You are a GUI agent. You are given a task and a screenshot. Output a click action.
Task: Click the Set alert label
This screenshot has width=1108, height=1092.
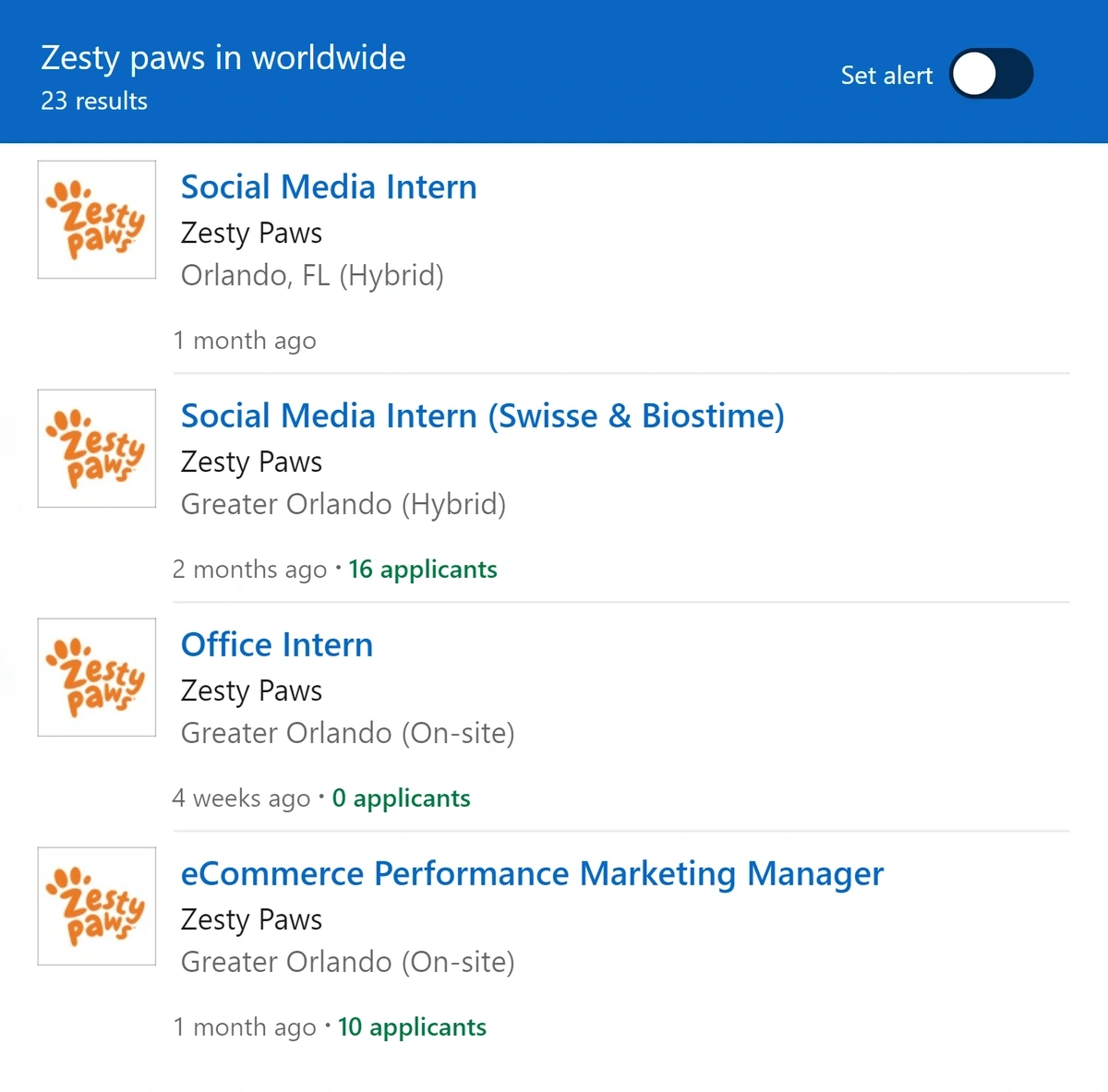[x=886, y=76]
